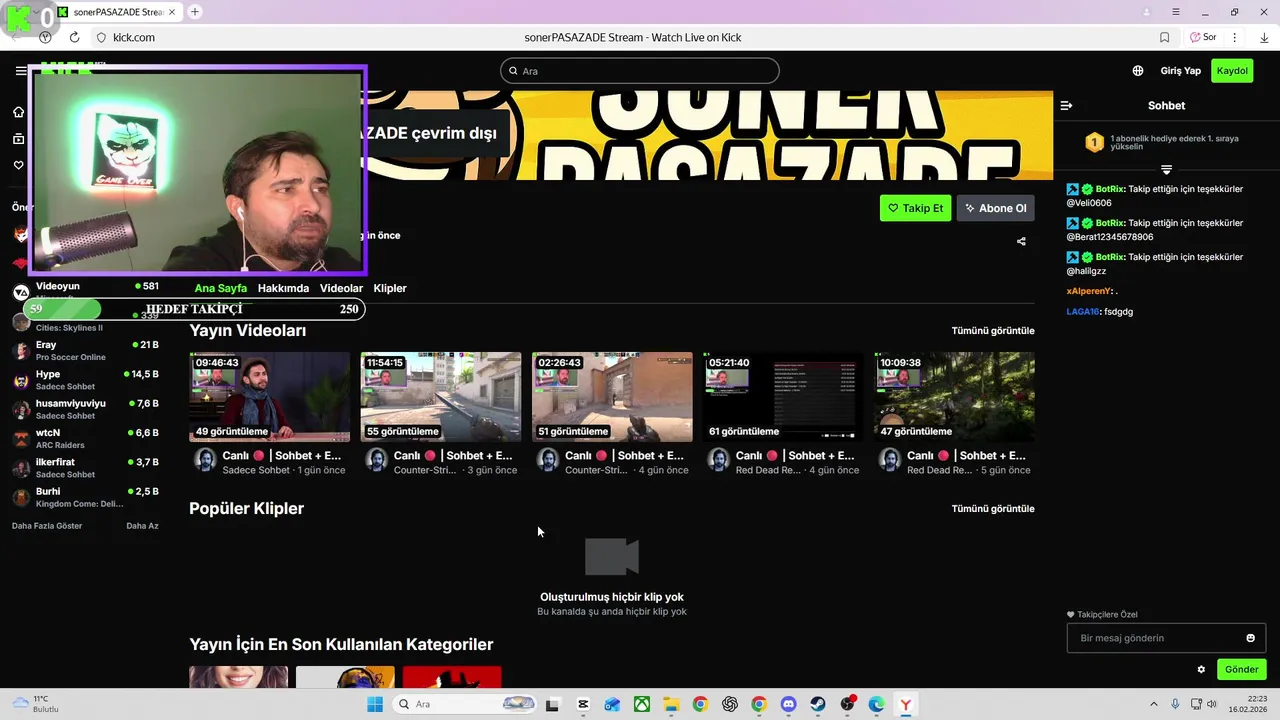Click the green Kaydol button

pyautogui.click(x=1232, y=71)
